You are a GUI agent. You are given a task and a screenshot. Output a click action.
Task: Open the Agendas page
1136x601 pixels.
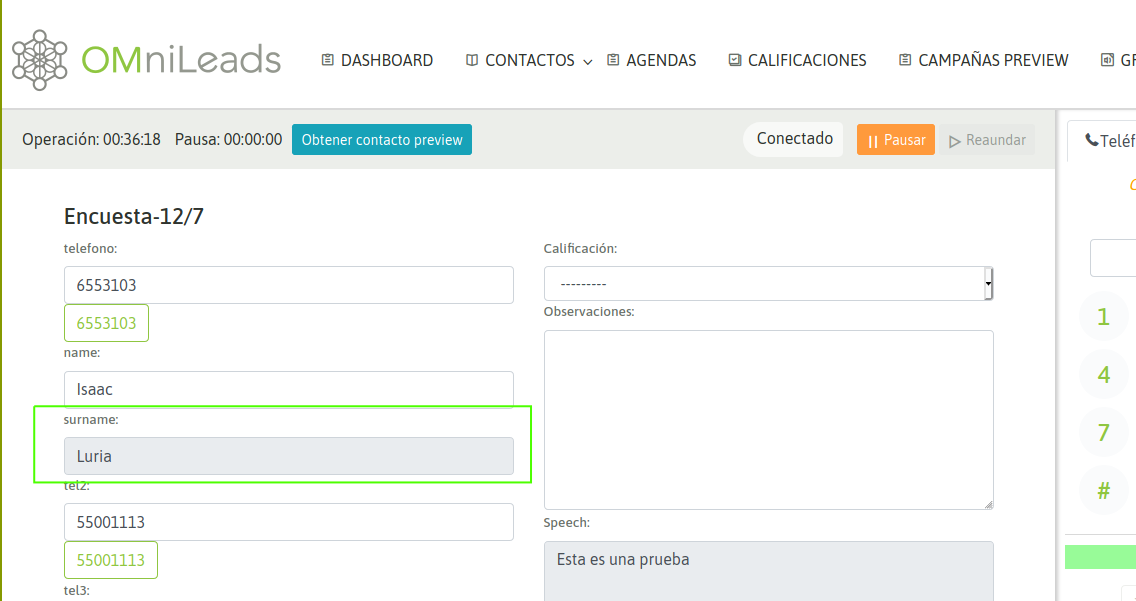(x=651, y=60)
